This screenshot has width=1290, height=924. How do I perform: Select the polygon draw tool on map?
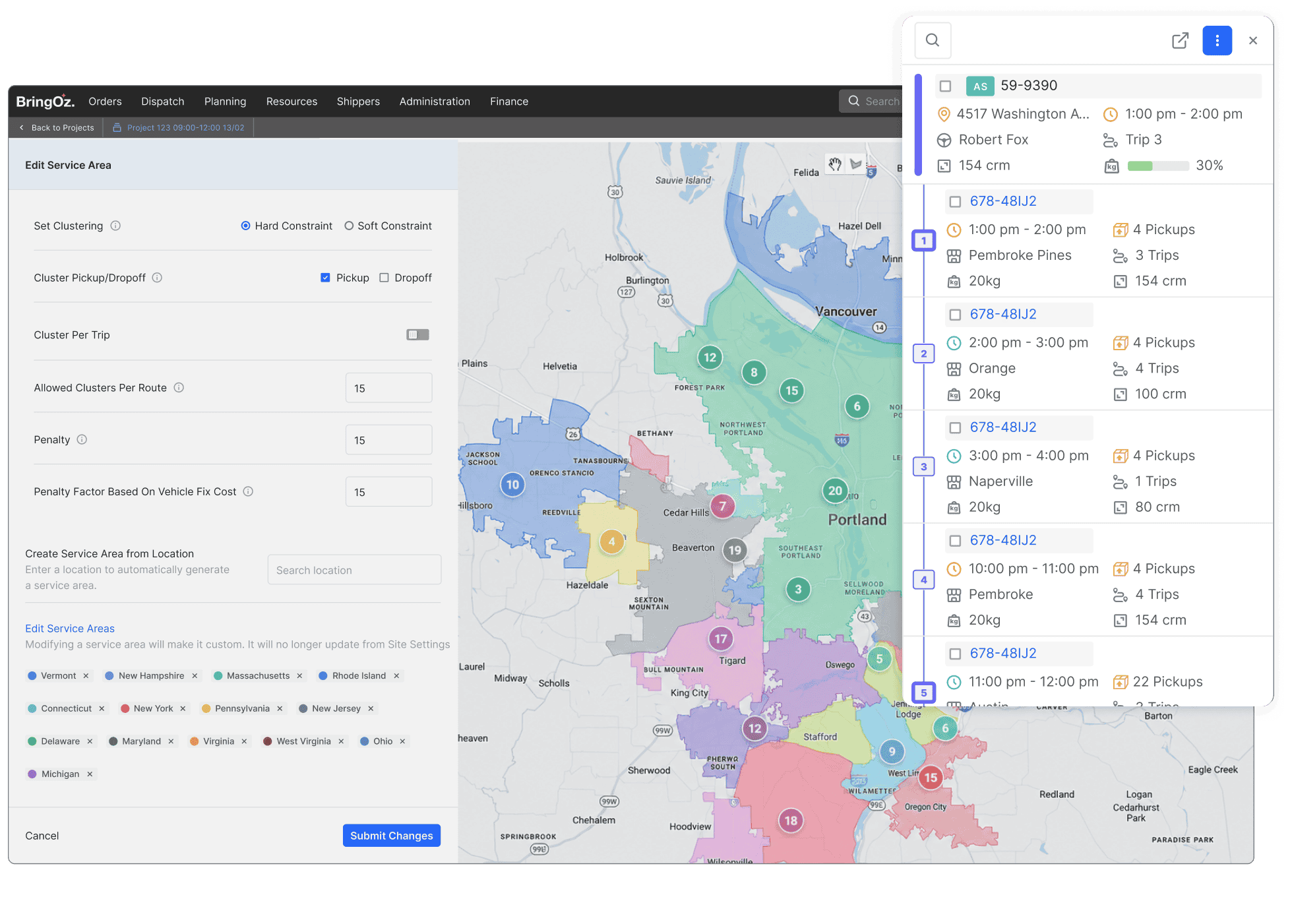point(855,164)
